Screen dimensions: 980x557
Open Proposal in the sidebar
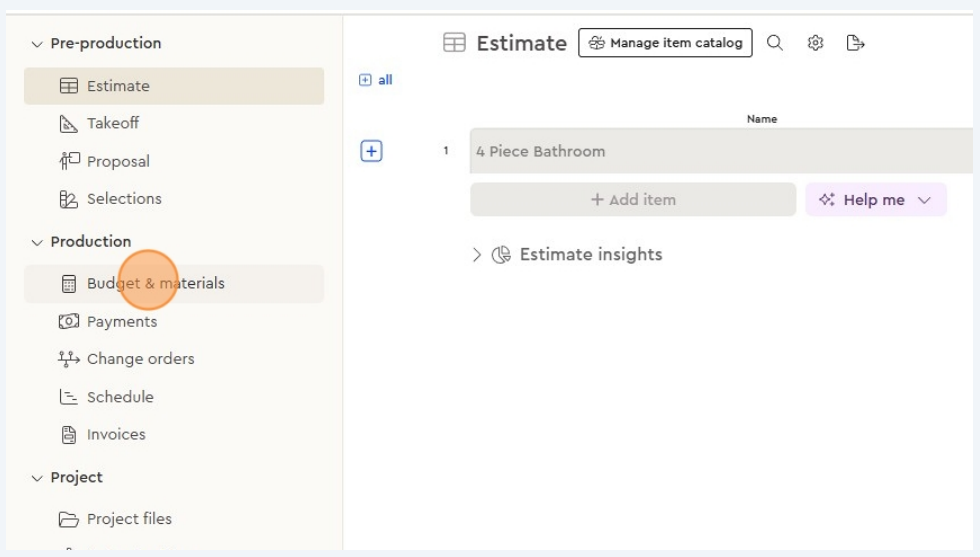117,161
